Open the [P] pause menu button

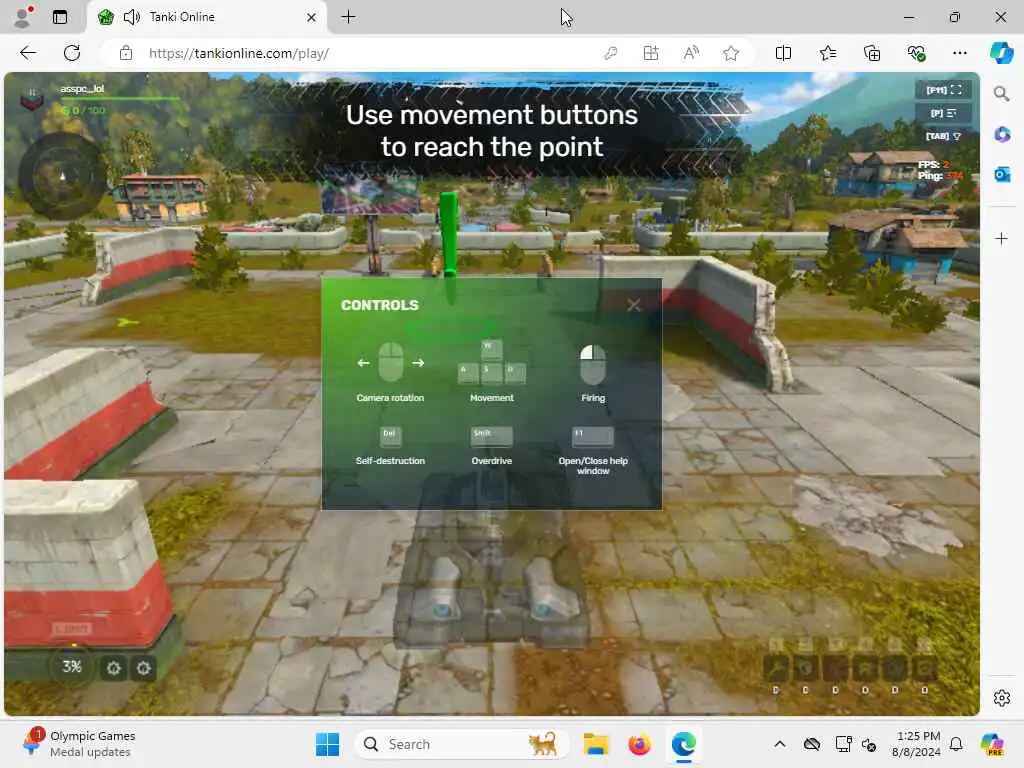click(943, 113)
